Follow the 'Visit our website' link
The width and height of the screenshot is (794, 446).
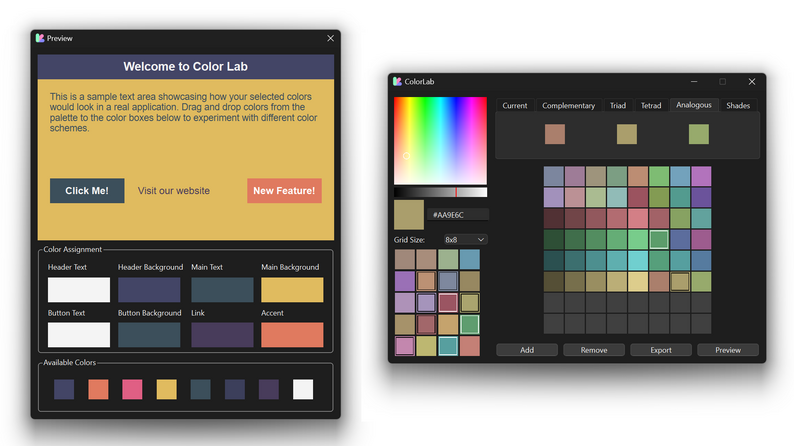click(174, 191)
